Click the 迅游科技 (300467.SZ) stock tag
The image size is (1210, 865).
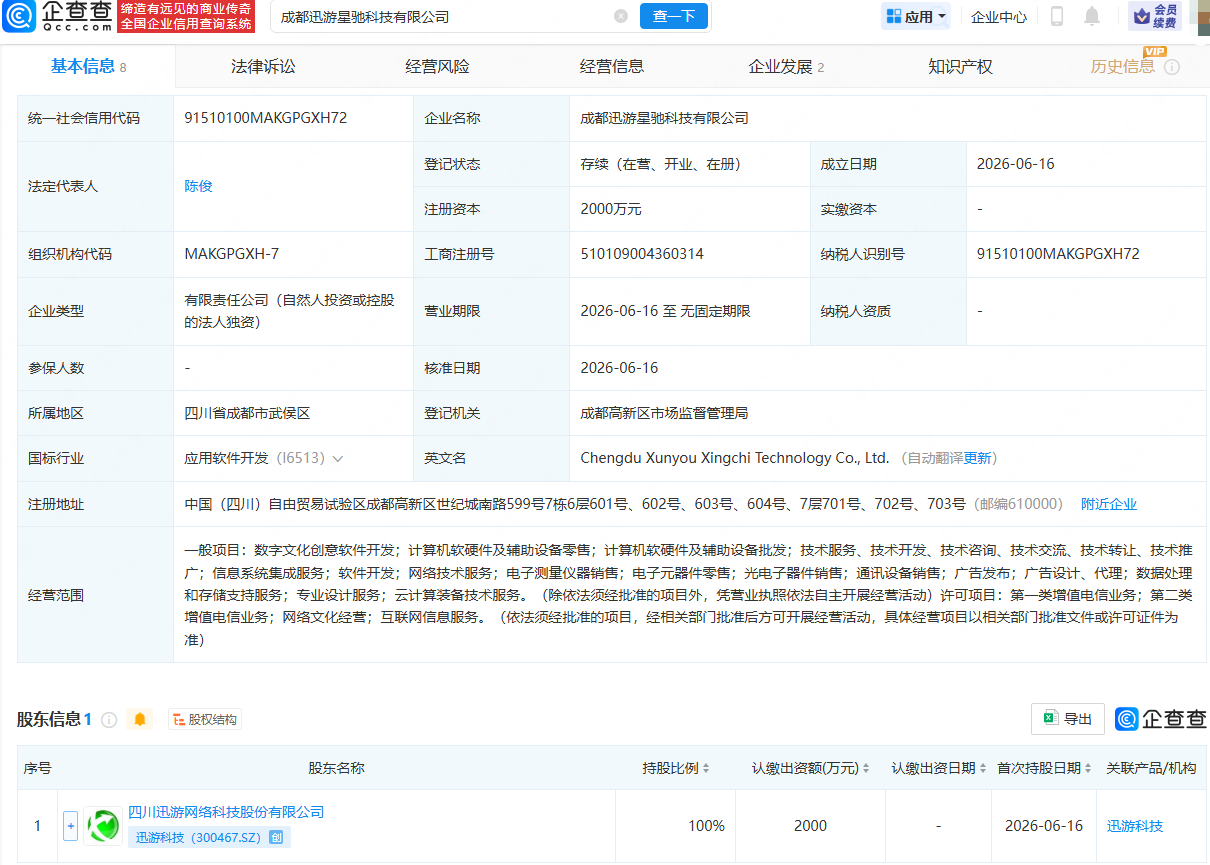[x=209, y=838]
